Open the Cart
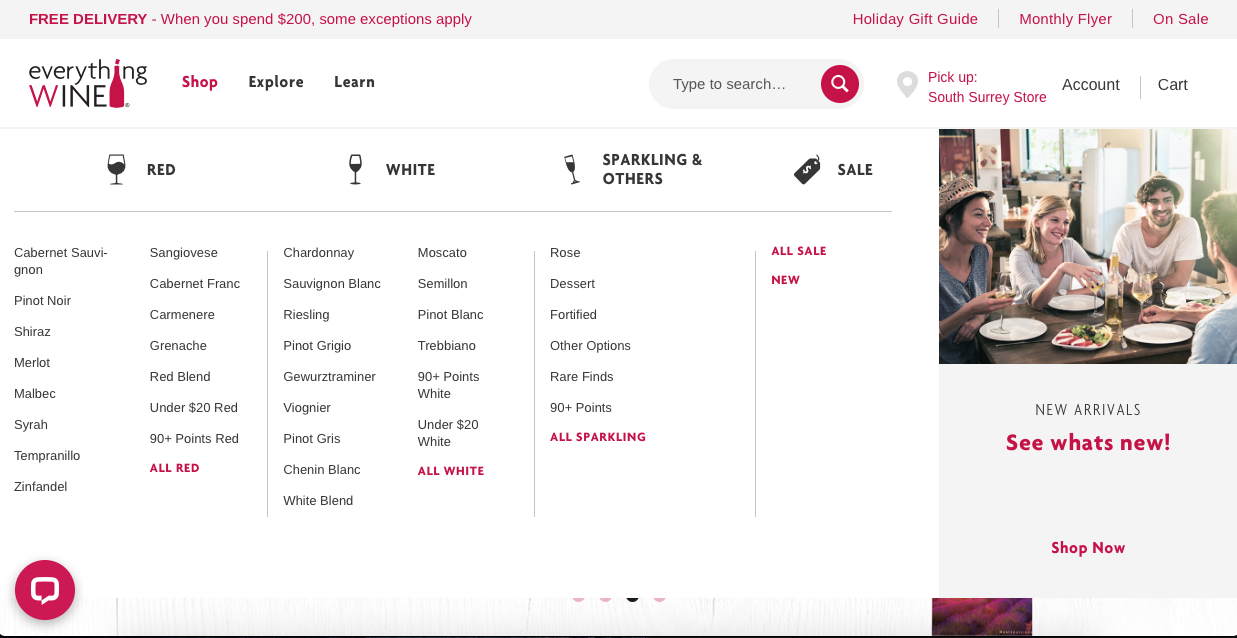 [1172, 85]
